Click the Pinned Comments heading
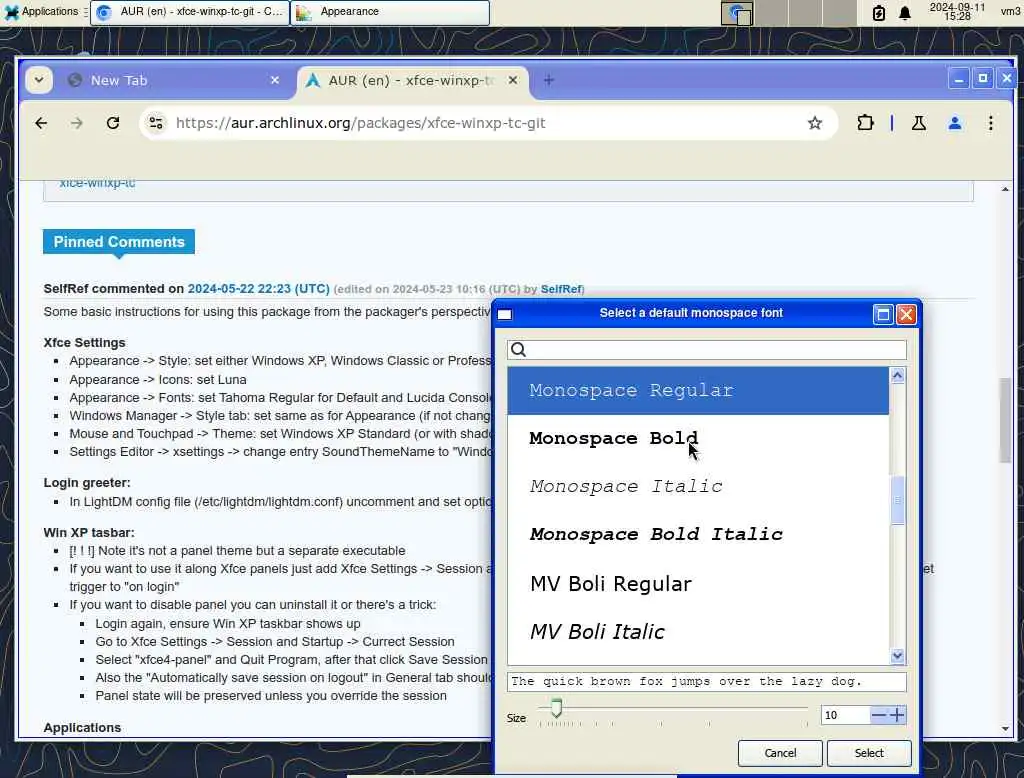This screenshot has width=1024, height=778. coord(119,242)
